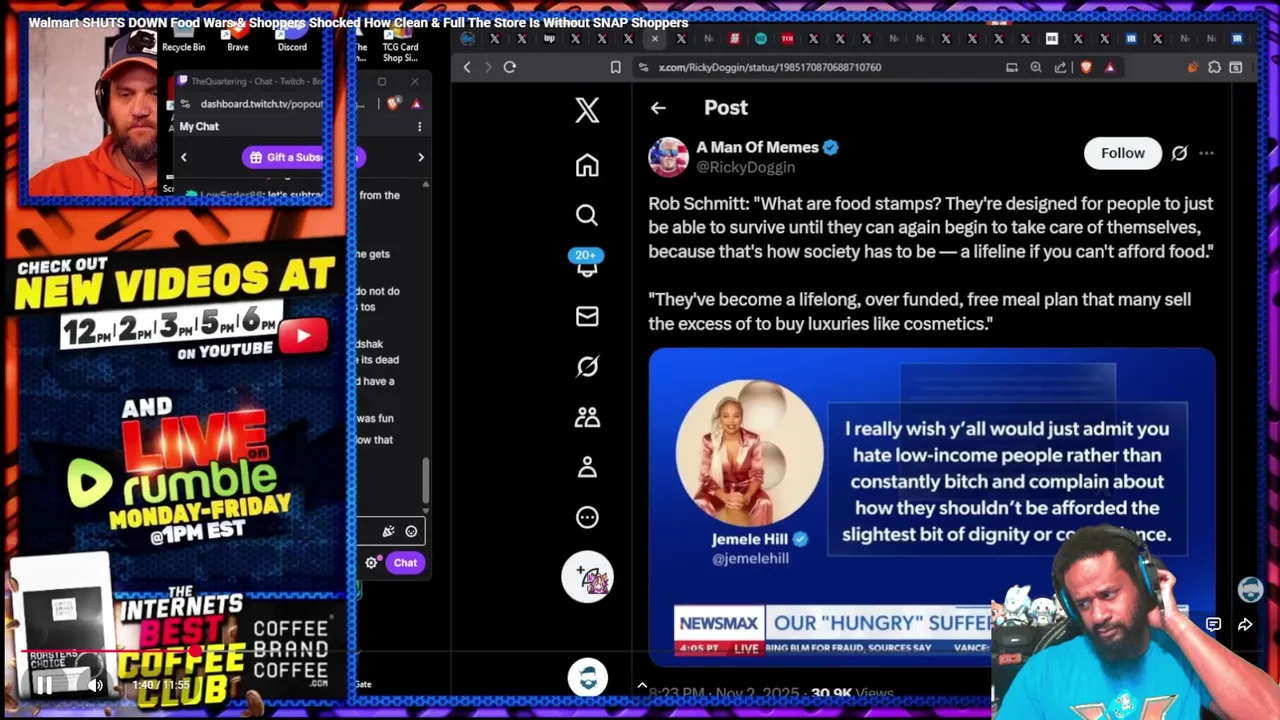Open the zoom magnifier in the address bar

[1036, 67]
